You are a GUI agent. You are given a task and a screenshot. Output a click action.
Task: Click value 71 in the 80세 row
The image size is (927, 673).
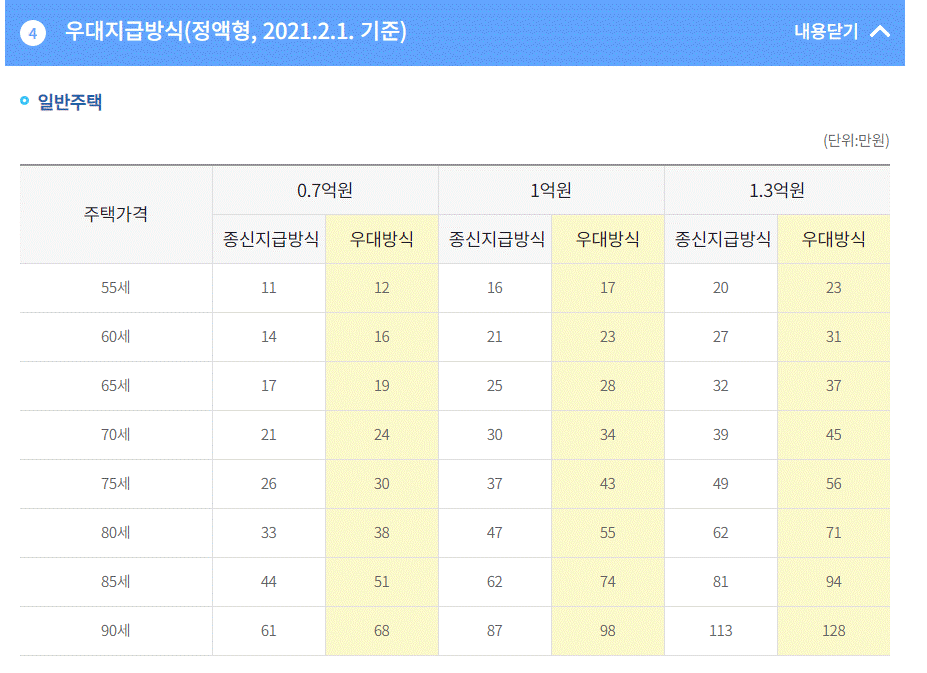[834, 533]
